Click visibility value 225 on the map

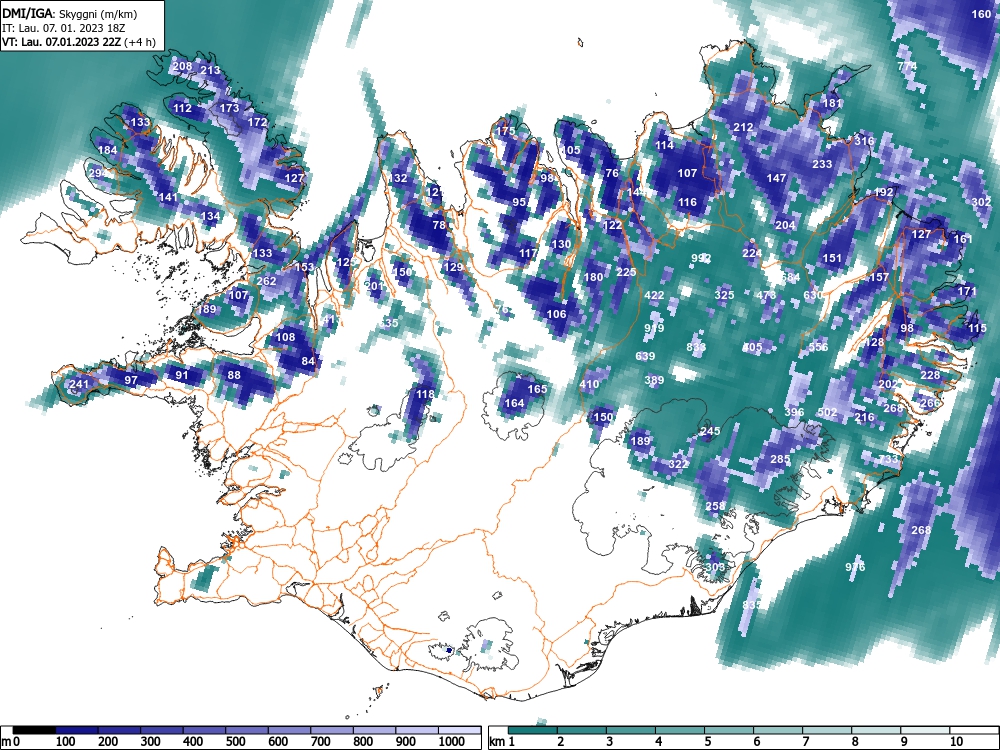627,272
